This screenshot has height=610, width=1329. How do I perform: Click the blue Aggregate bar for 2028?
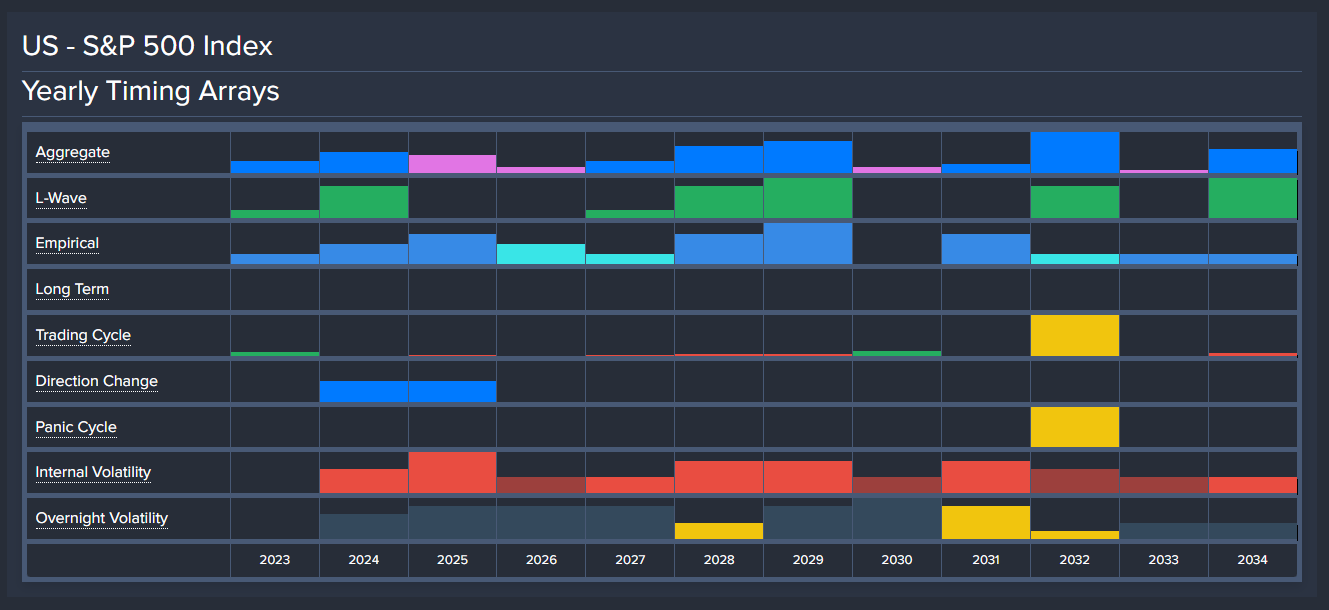pos(719,160)
